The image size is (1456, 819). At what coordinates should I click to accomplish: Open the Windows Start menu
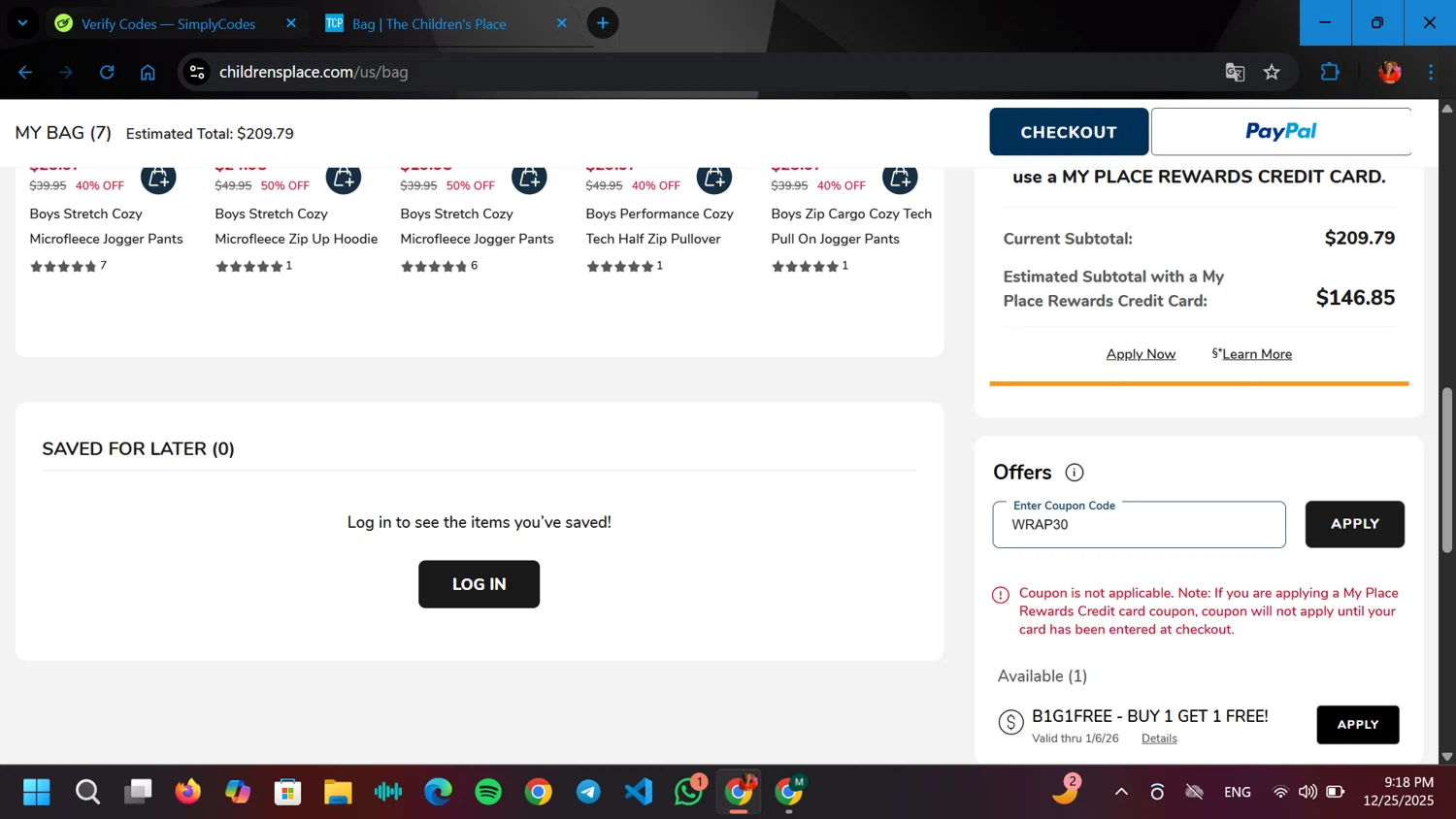click(x=37, y=792)
